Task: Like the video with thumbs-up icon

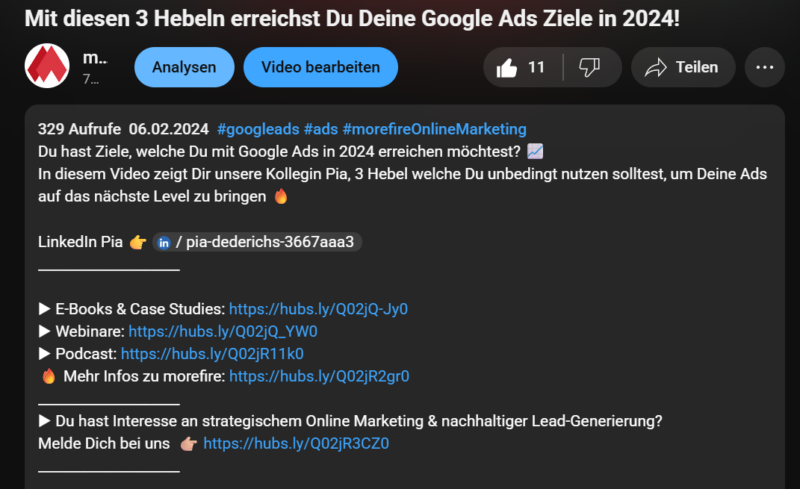Action: (x=507, y=67)
